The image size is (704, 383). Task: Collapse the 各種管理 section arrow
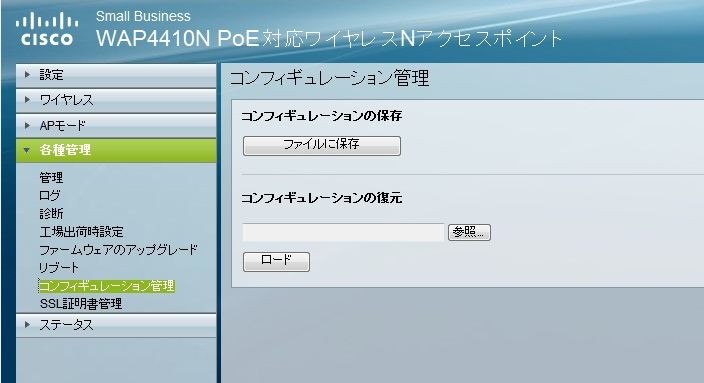pos(26,150)
